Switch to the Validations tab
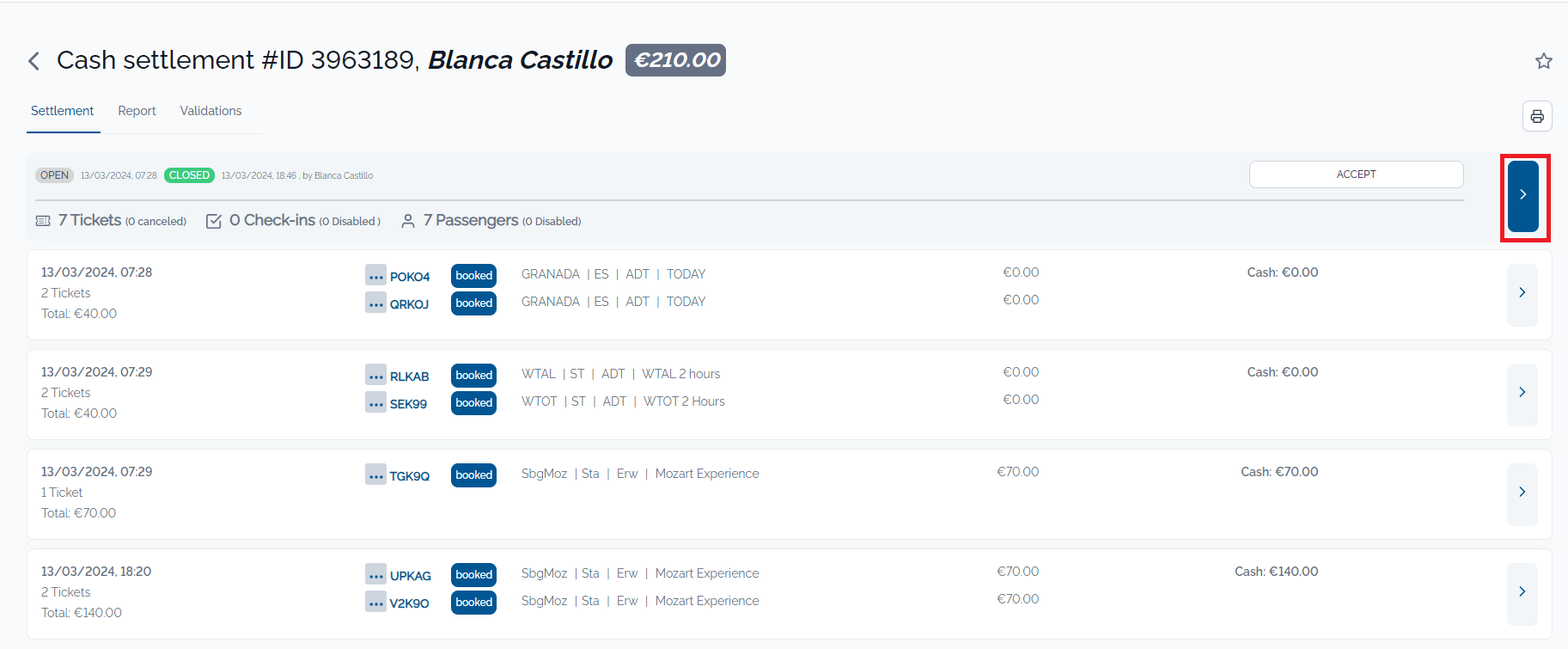Screen dimensions: 1568x649 210,111
